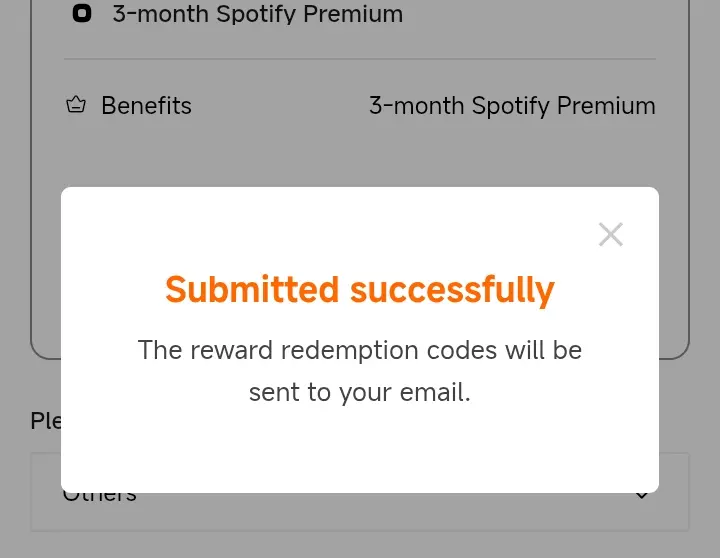
Task: Click the word "Spotify" in the Benefits value
Action: (x=510, y=107)
